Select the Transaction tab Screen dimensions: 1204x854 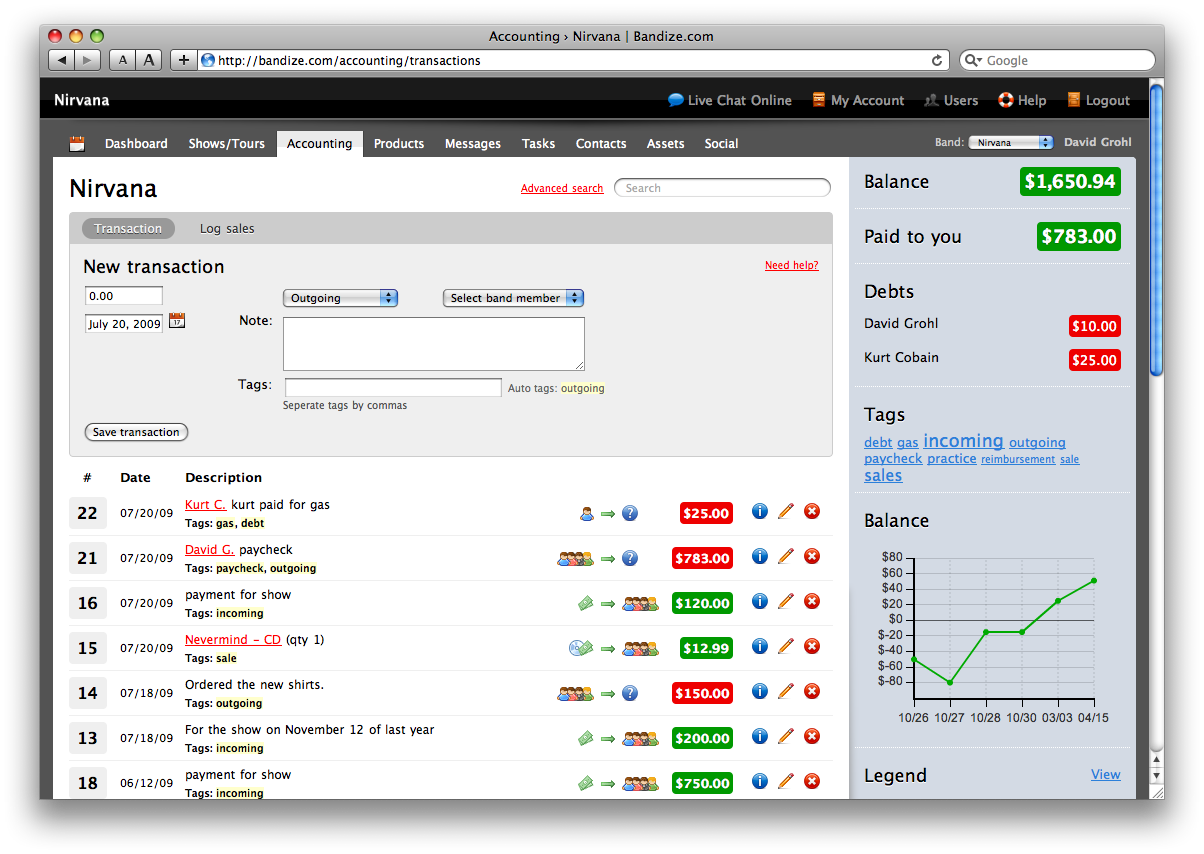click(128, 229)
